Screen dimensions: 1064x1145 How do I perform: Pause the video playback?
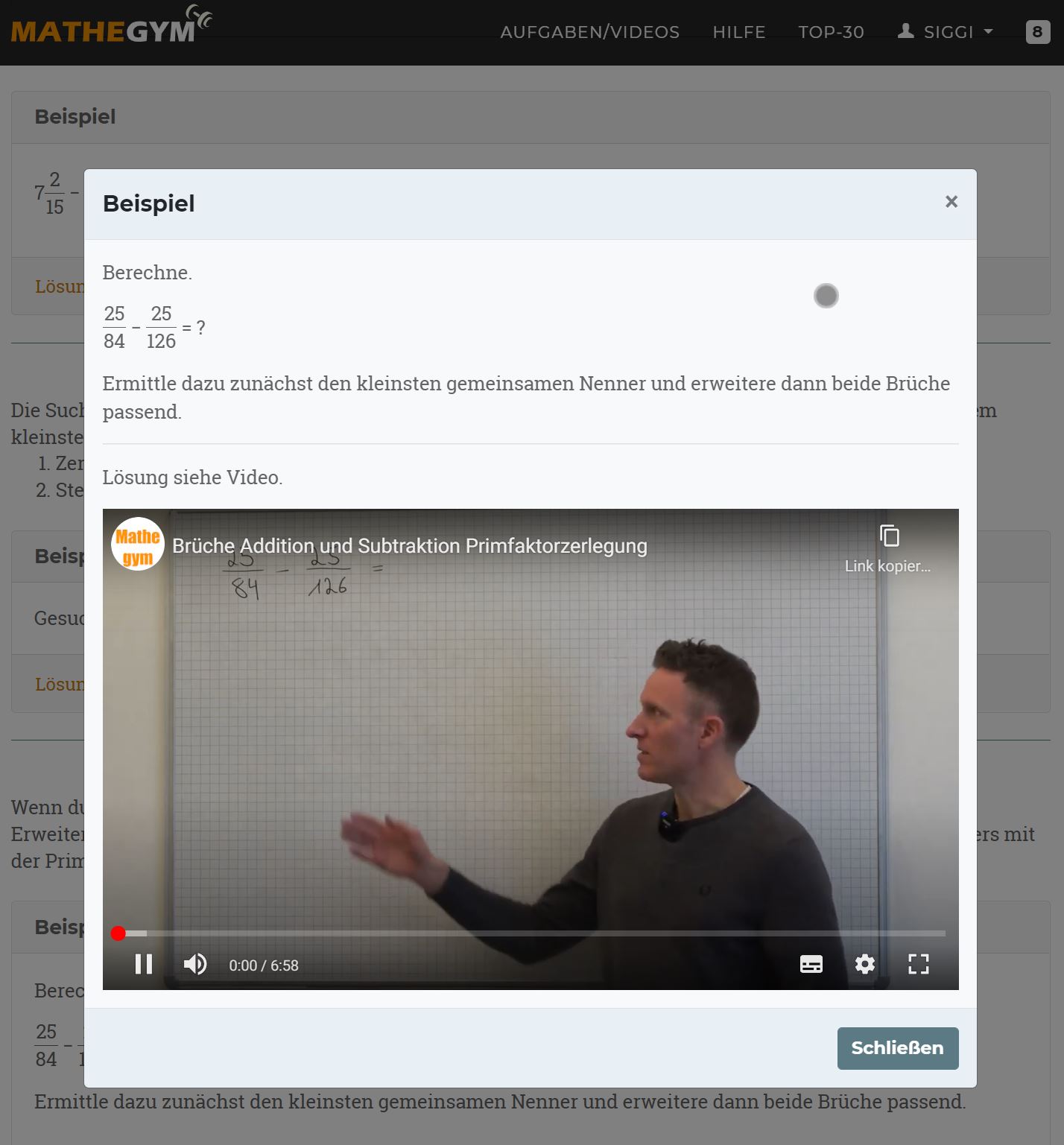click(144, 964)
